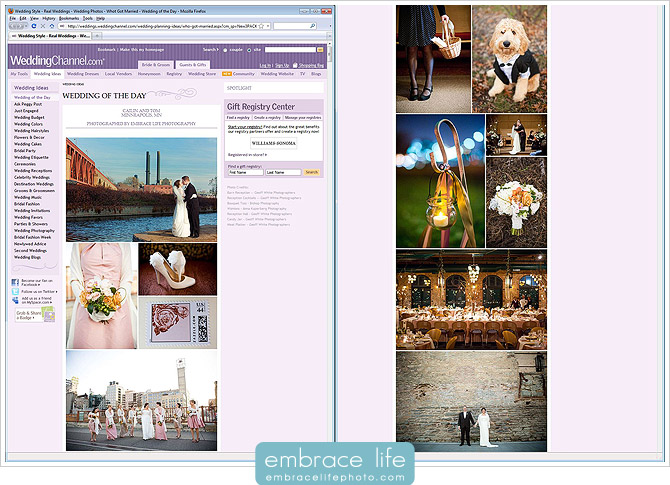Click the rose postage stamp photo
670x485 pixels.
pyautogui.click(x=178, y=323)
